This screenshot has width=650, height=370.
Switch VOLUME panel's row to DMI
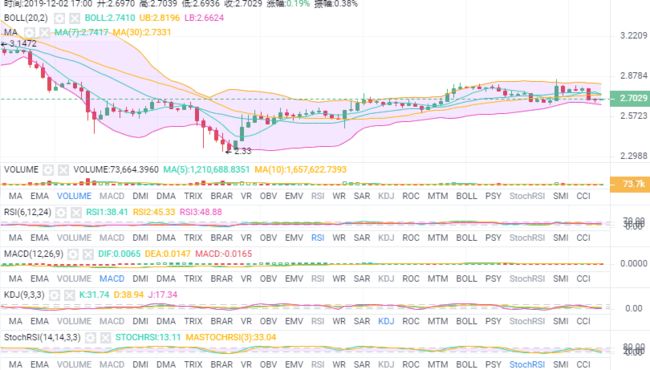(x=141, y=196)
